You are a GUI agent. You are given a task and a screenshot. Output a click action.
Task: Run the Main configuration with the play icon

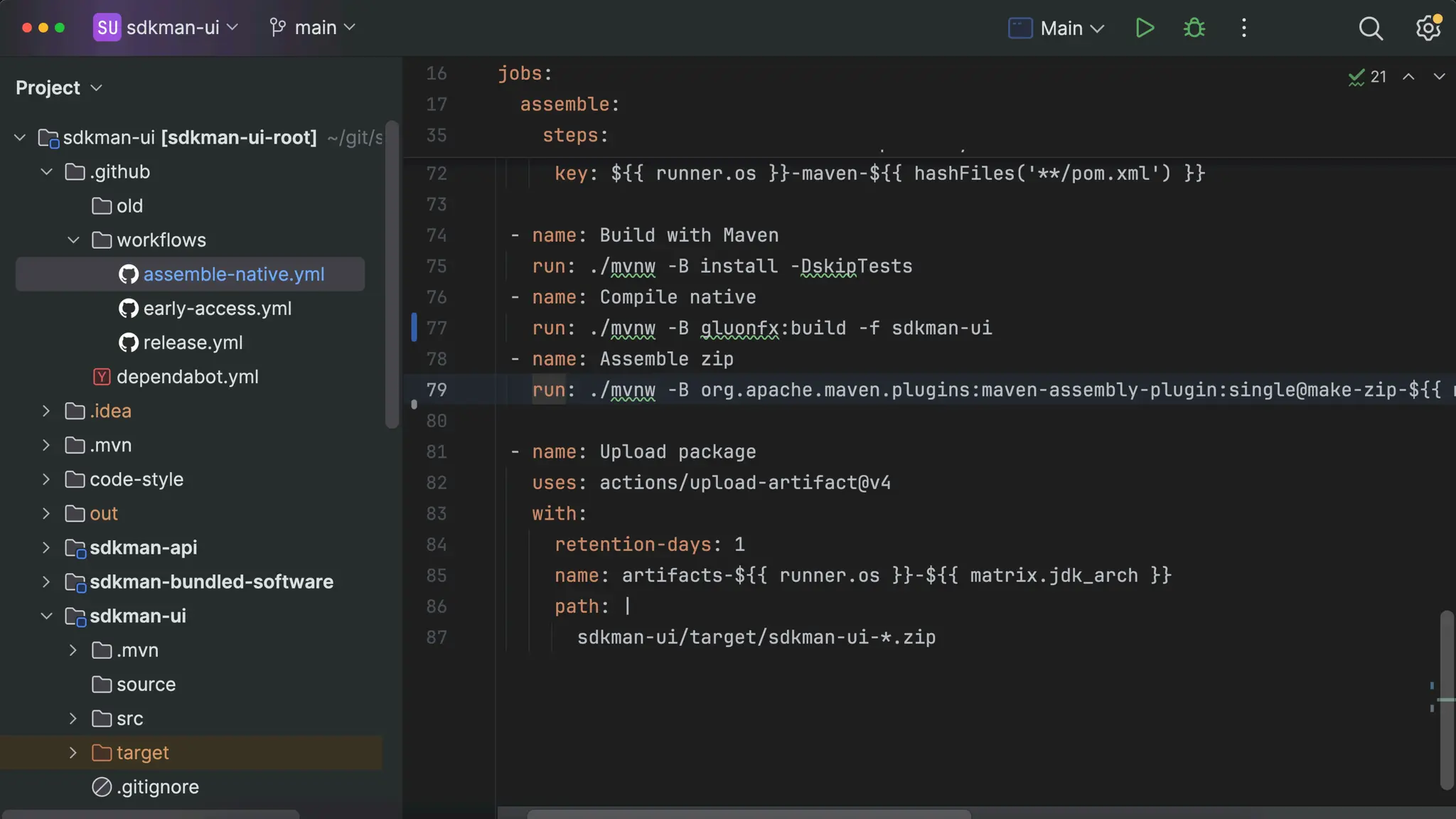coord(1145,28)
